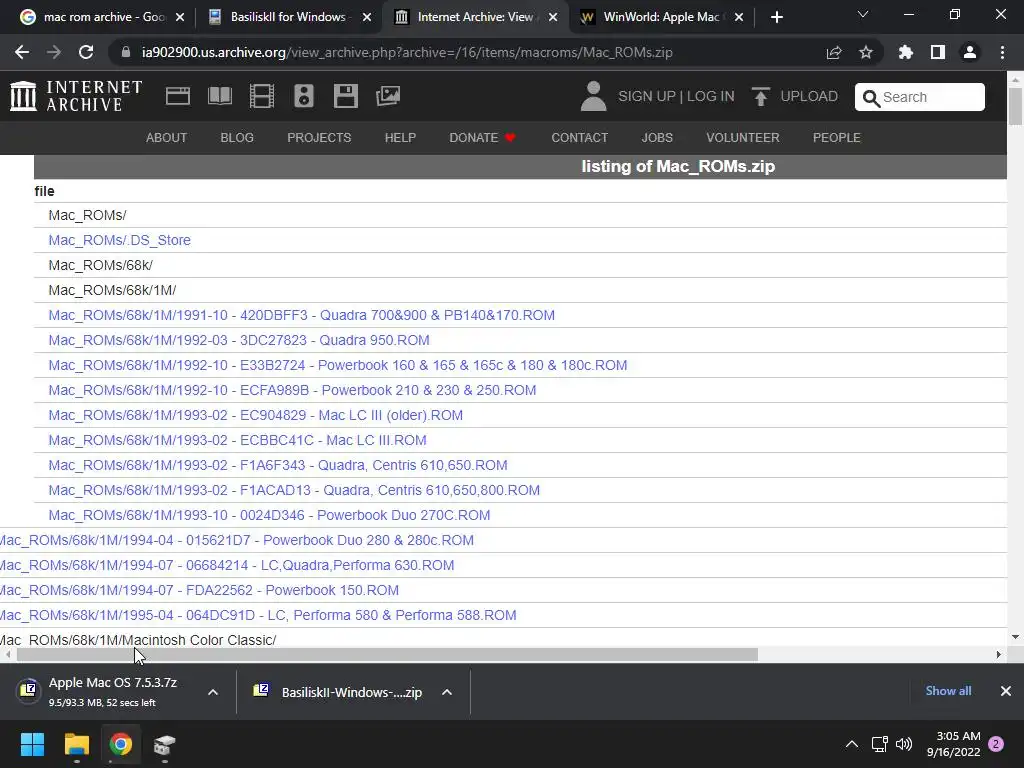Open the CONTACT menu item
This screenshot has width=1024, height=768.
coord(580,138)
